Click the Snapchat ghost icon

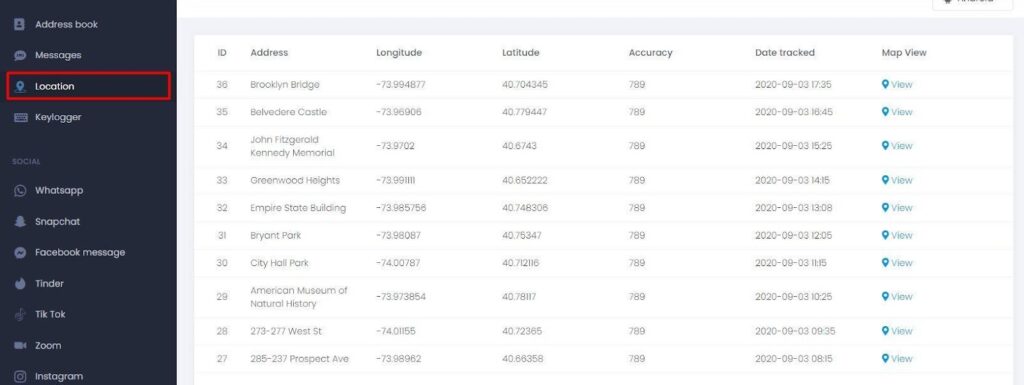tap(20, 222)
